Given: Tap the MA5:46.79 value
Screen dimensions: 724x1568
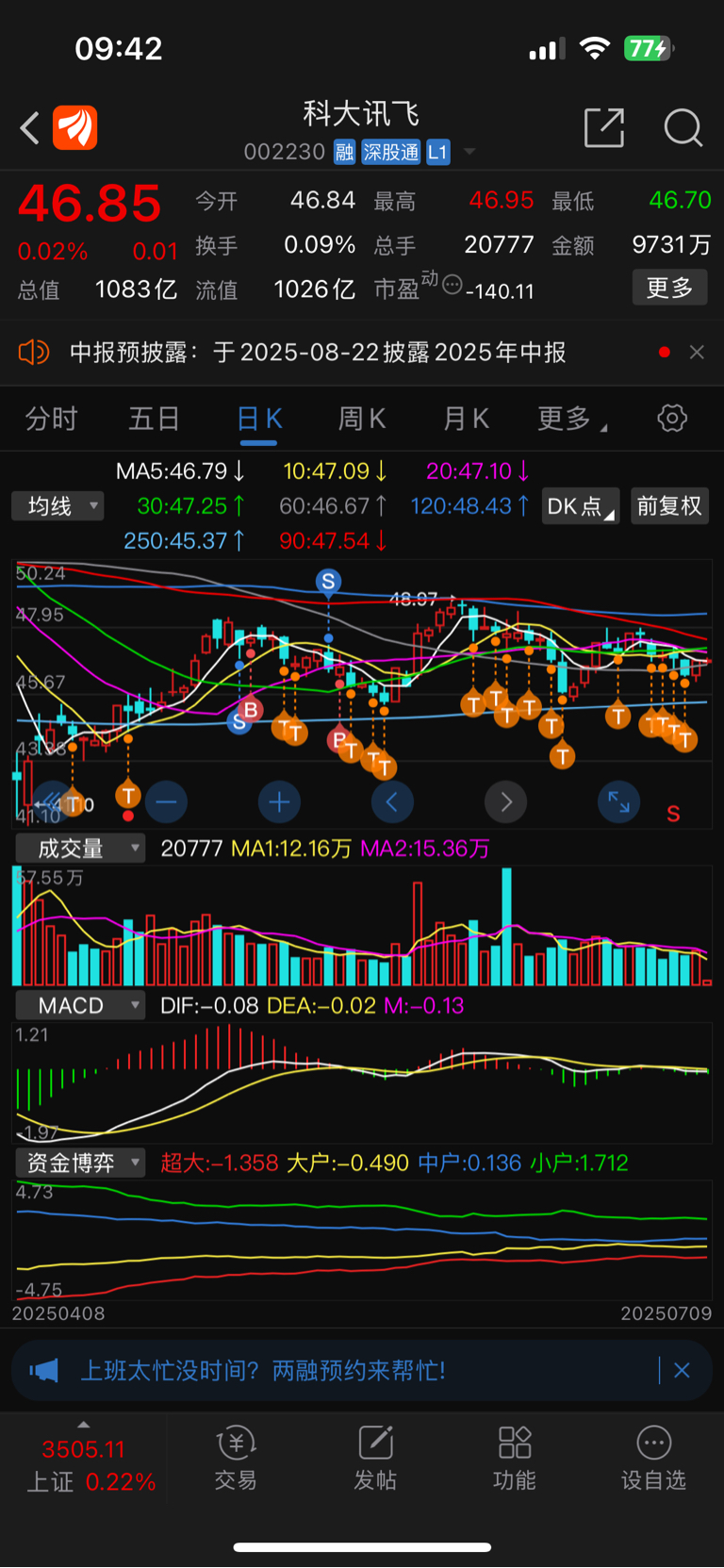Looking at the screenshot, I should point(180,470).
